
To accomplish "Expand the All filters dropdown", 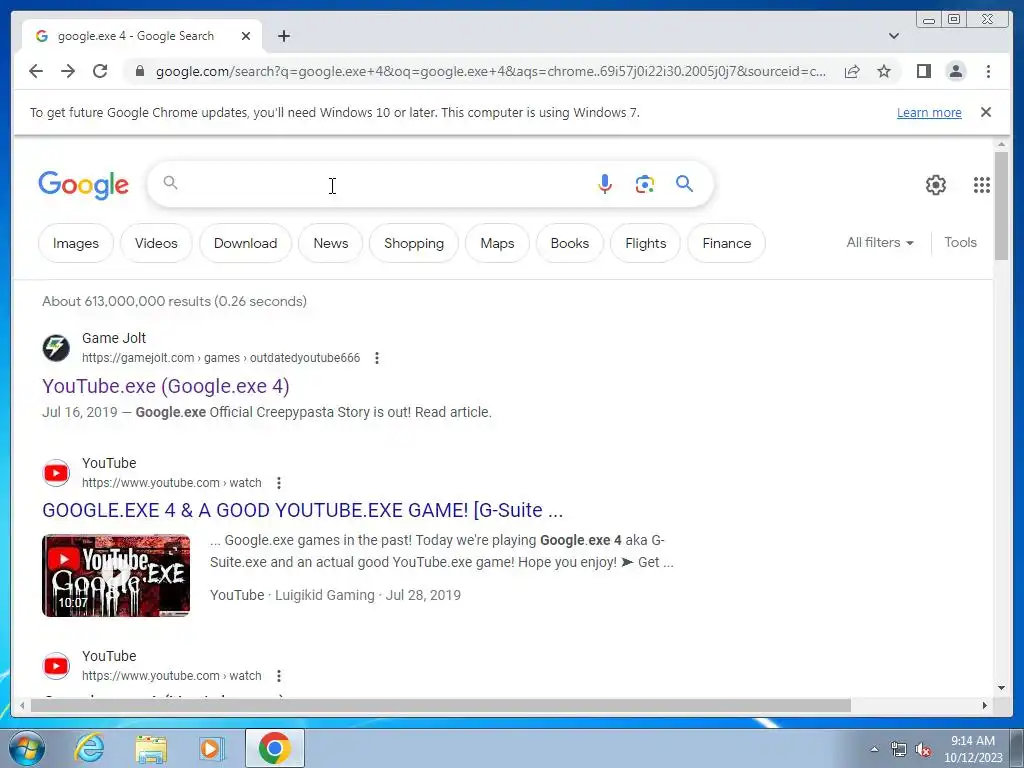I will coord(880,242).
